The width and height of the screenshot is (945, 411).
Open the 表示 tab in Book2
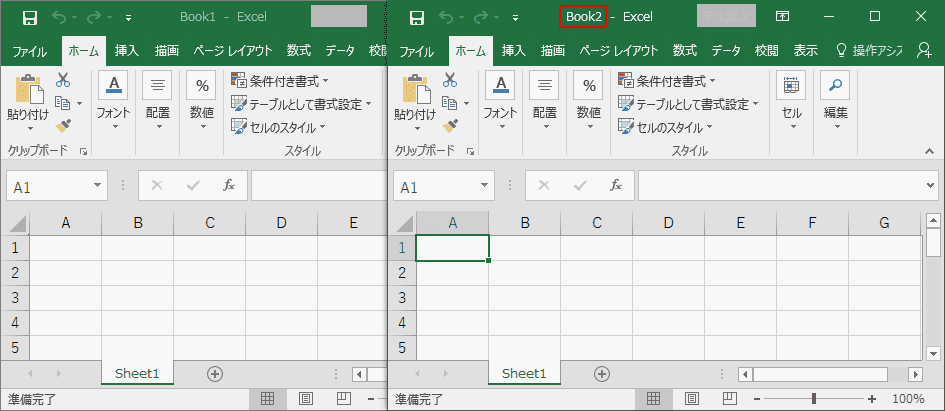coord(806,51)
